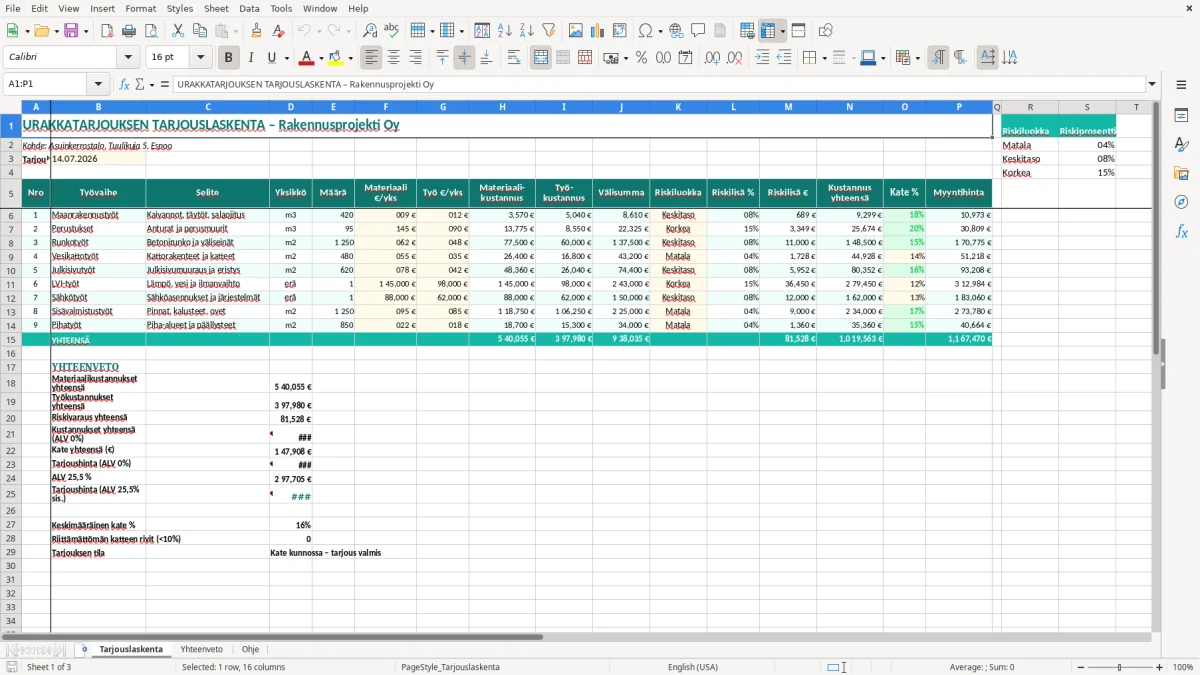
Task: Insert a chart using chart icon
Action: 598,31
